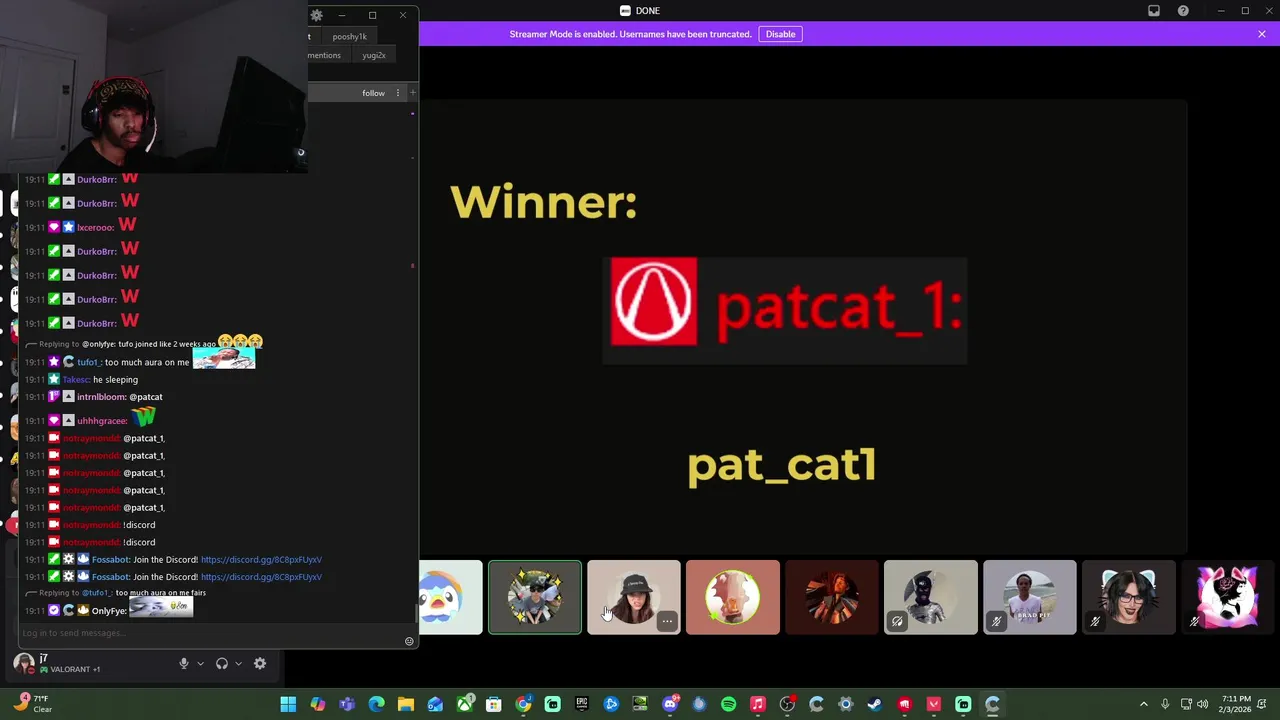Launch Copilot from the taskbar
The height and width of the screenshot is (720, 1280).
coord(318,704)
